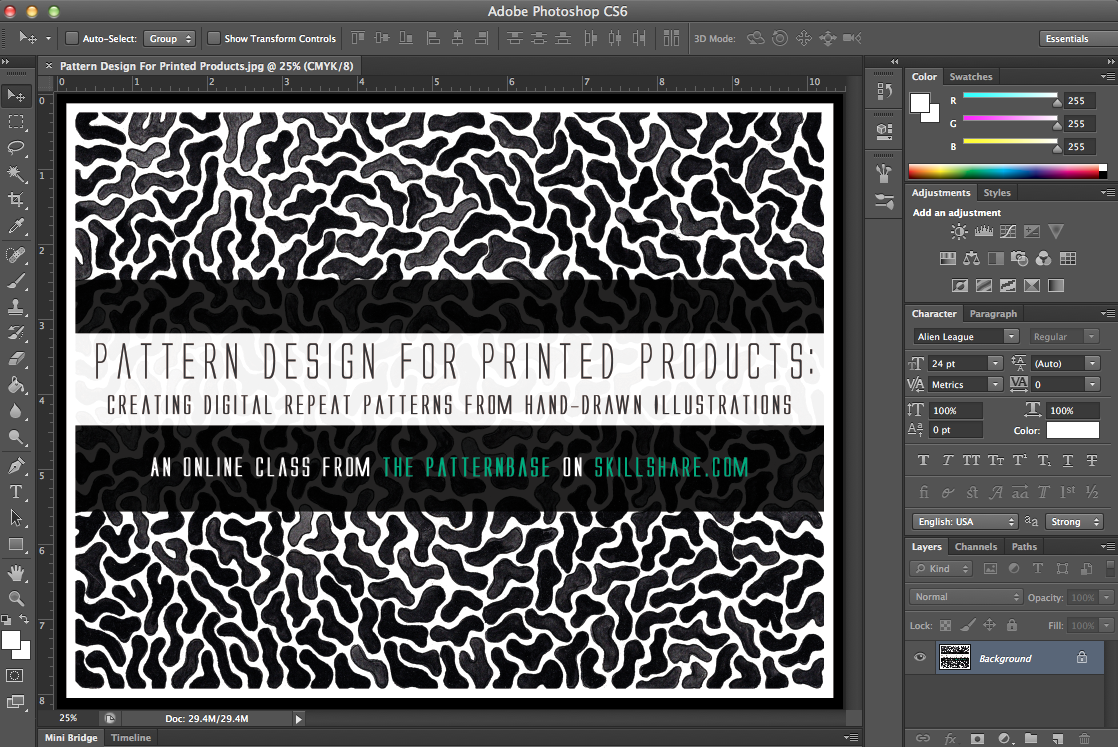Viewport: 1118px width, 747px height.
Task: Click the white text Color swatch
Action: pyautogui.click(x=1072, y=431)
